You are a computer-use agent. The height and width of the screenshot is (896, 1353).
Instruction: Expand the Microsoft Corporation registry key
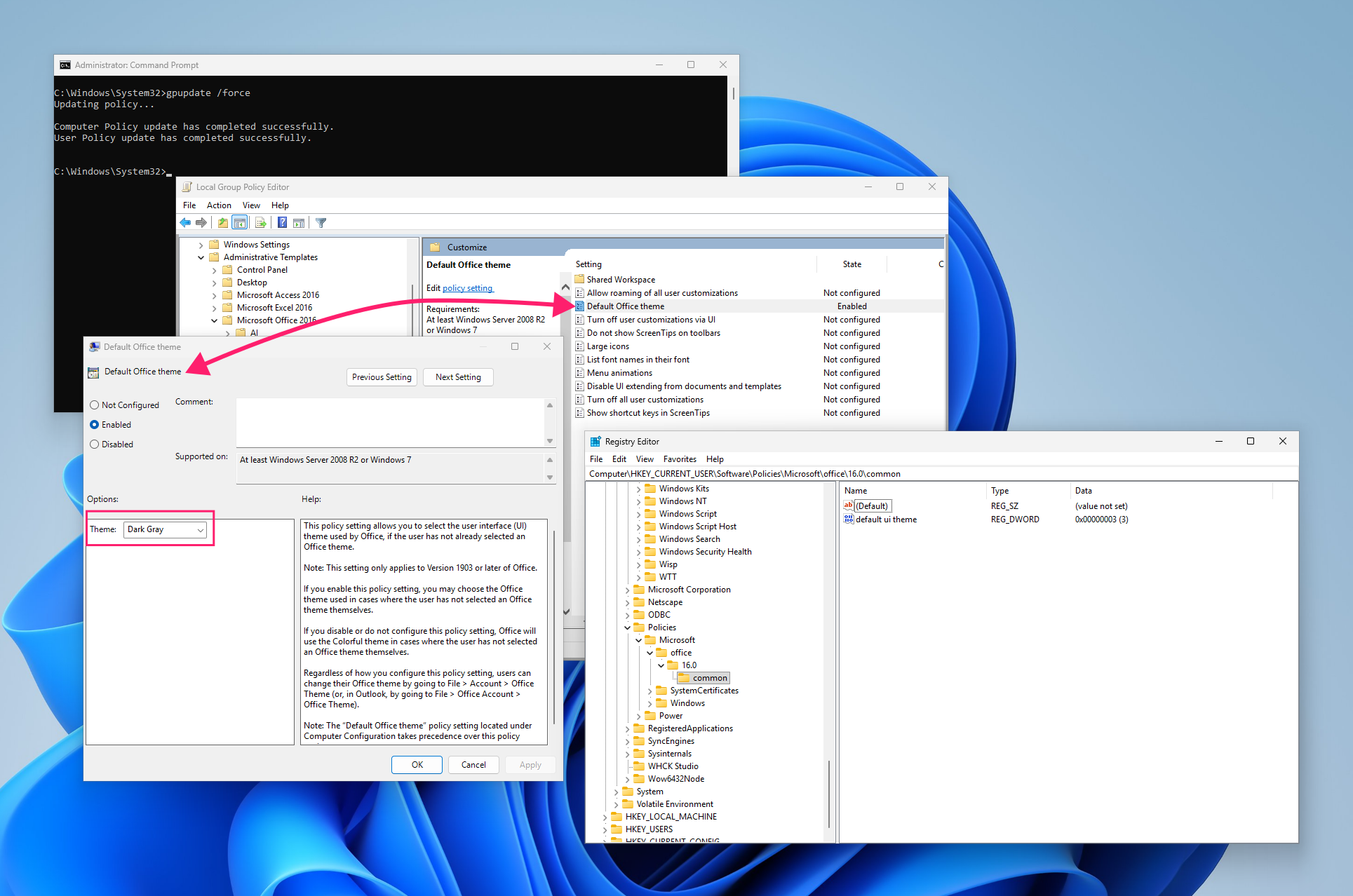[628, 590]
